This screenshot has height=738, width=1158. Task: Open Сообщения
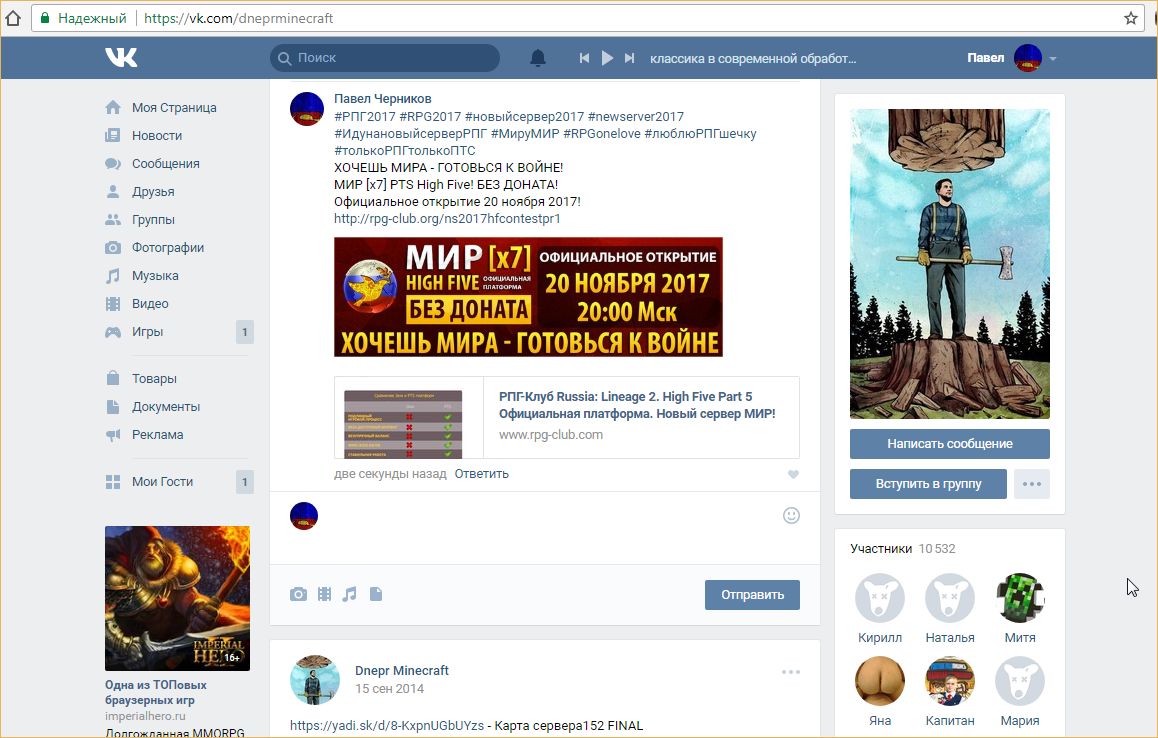(x=165, y=163)
